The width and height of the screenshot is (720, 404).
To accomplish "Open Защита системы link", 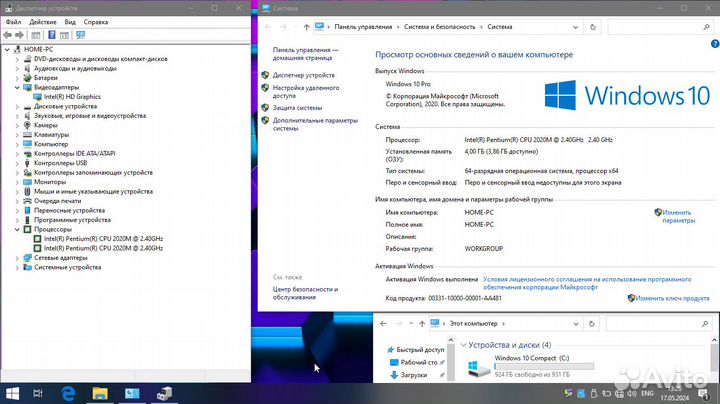I will 297,108.
